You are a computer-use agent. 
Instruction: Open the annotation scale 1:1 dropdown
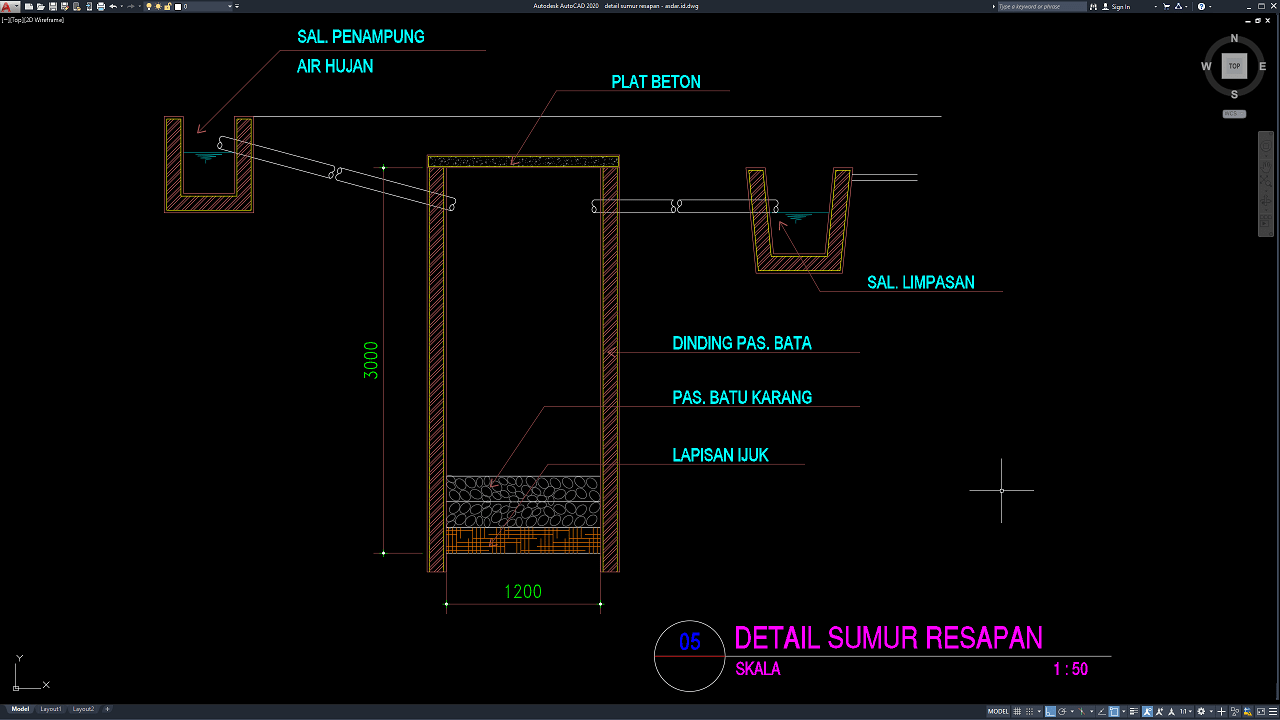[x=1185, y=711]
